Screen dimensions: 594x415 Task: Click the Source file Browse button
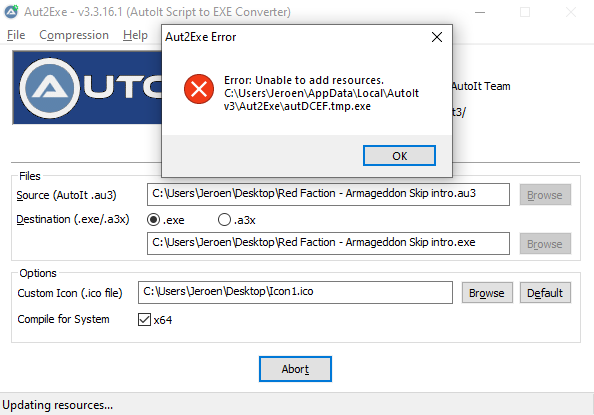coord(545,195)
